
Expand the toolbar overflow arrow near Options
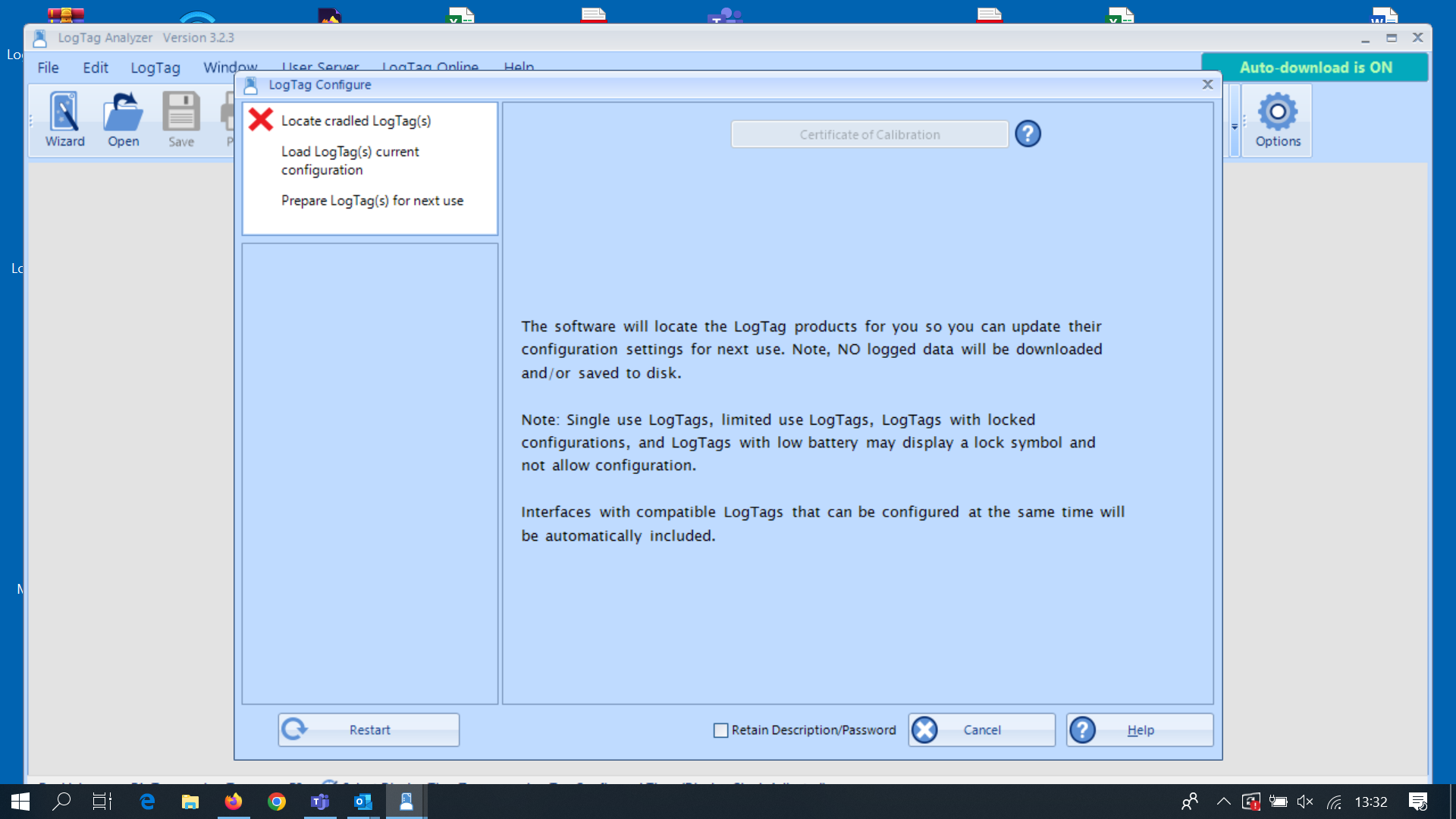point(1235,127)
